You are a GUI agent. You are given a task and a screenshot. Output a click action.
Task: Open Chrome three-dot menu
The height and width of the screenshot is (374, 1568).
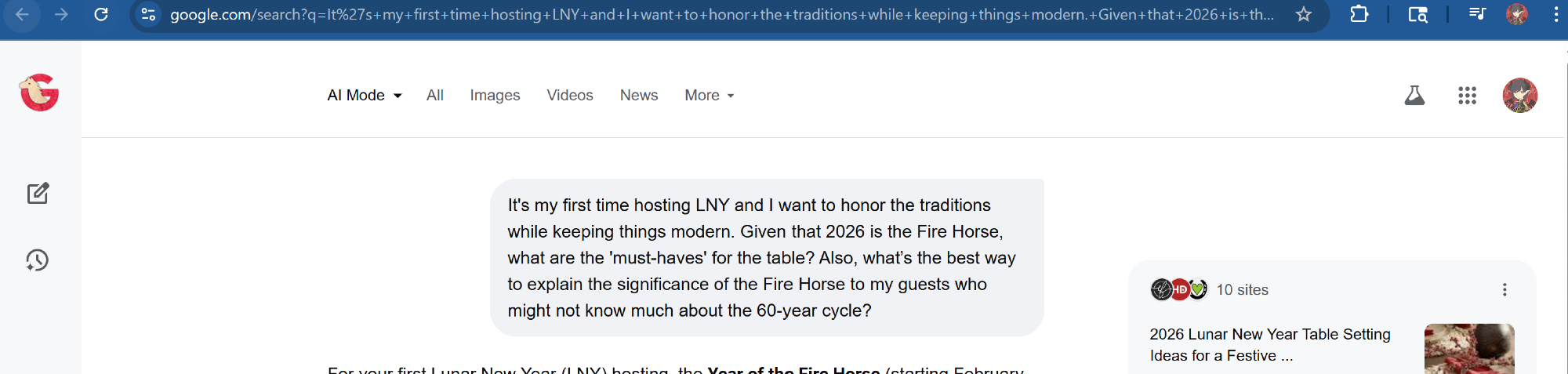tap(1555, 14)
